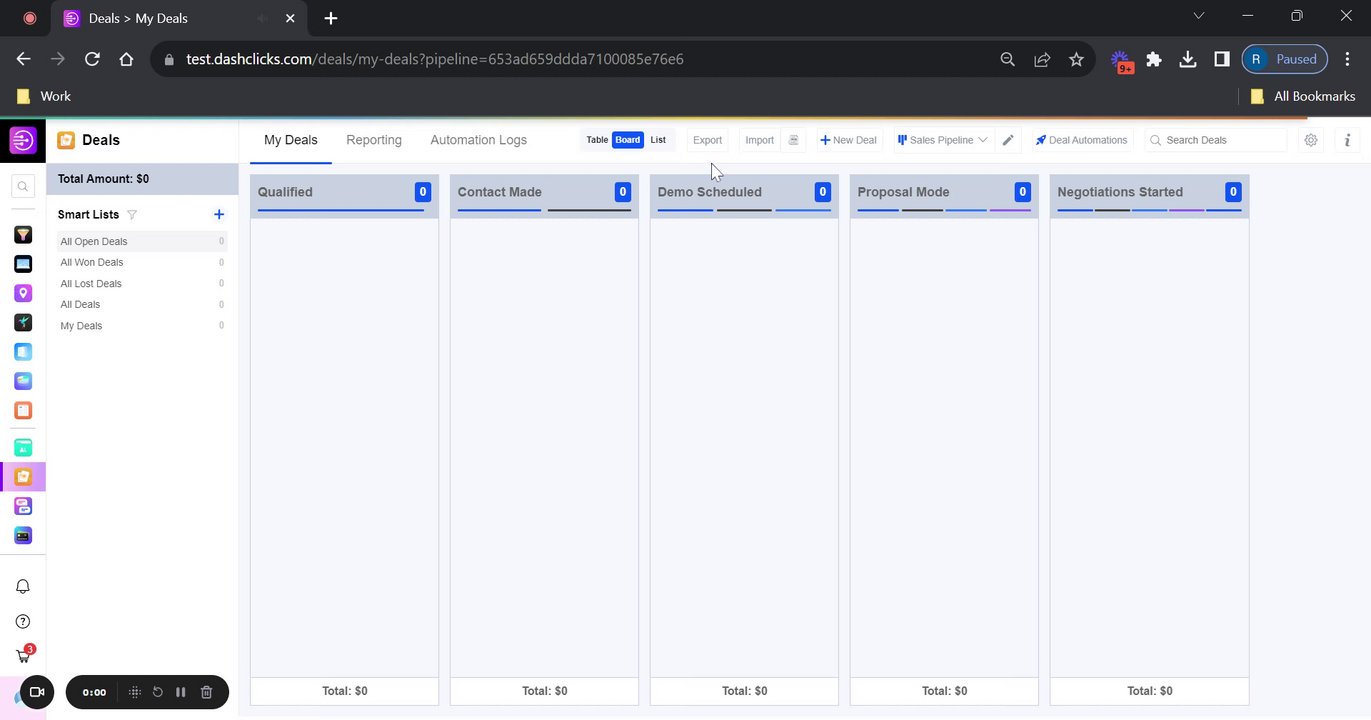The image size is (1371, 720).
Task: Click the import history icon beside Import
Action: coord(793,140)
